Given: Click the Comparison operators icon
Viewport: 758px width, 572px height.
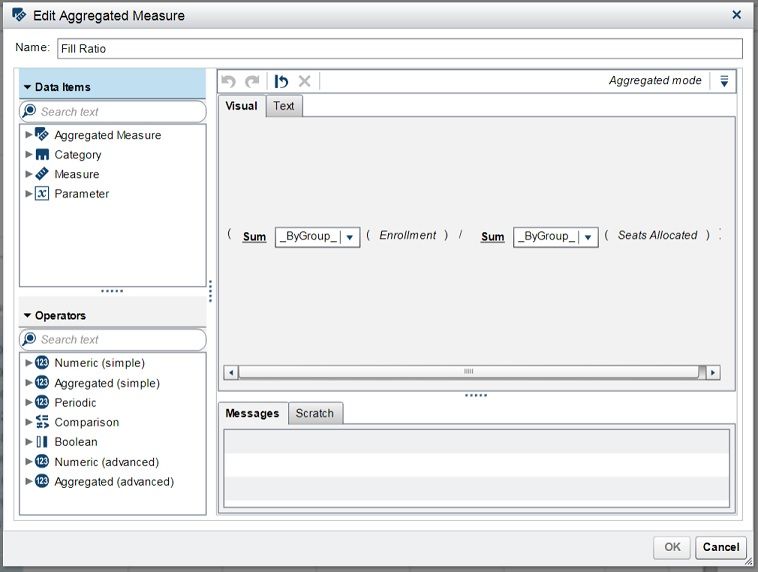Looking at the screenshot, I should pyautogui.click(x=42, y=422).
